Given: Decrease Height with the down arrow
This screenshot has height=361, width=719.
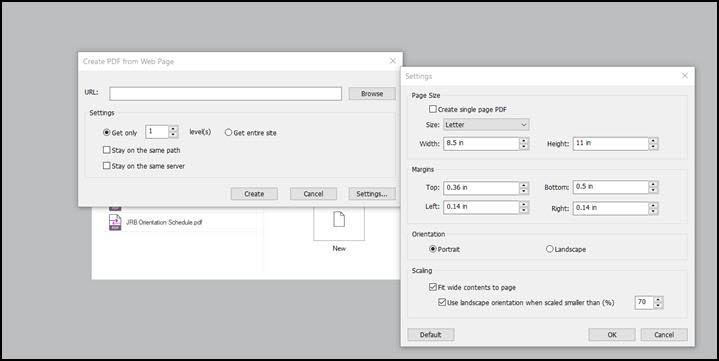Looking at the screenshot, I should (x=653, y=147).
